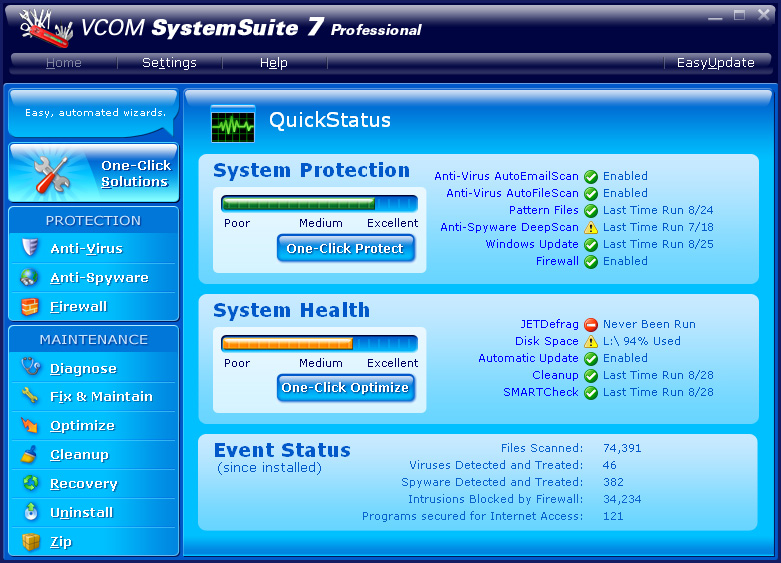
Task: Open the Anti-Virus section
Action: click(93, 248)
